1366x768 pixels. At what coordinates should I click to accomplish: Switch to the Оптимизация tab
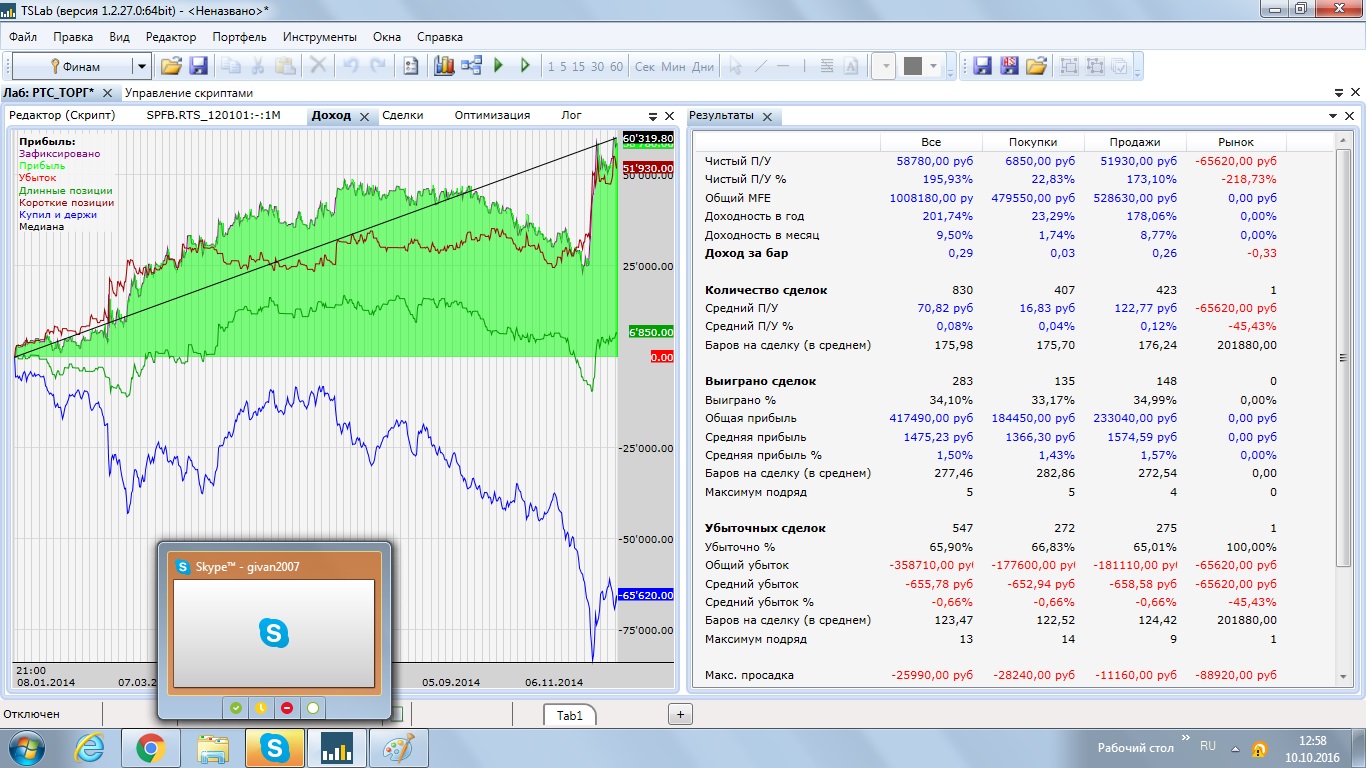tap(492, 115)
